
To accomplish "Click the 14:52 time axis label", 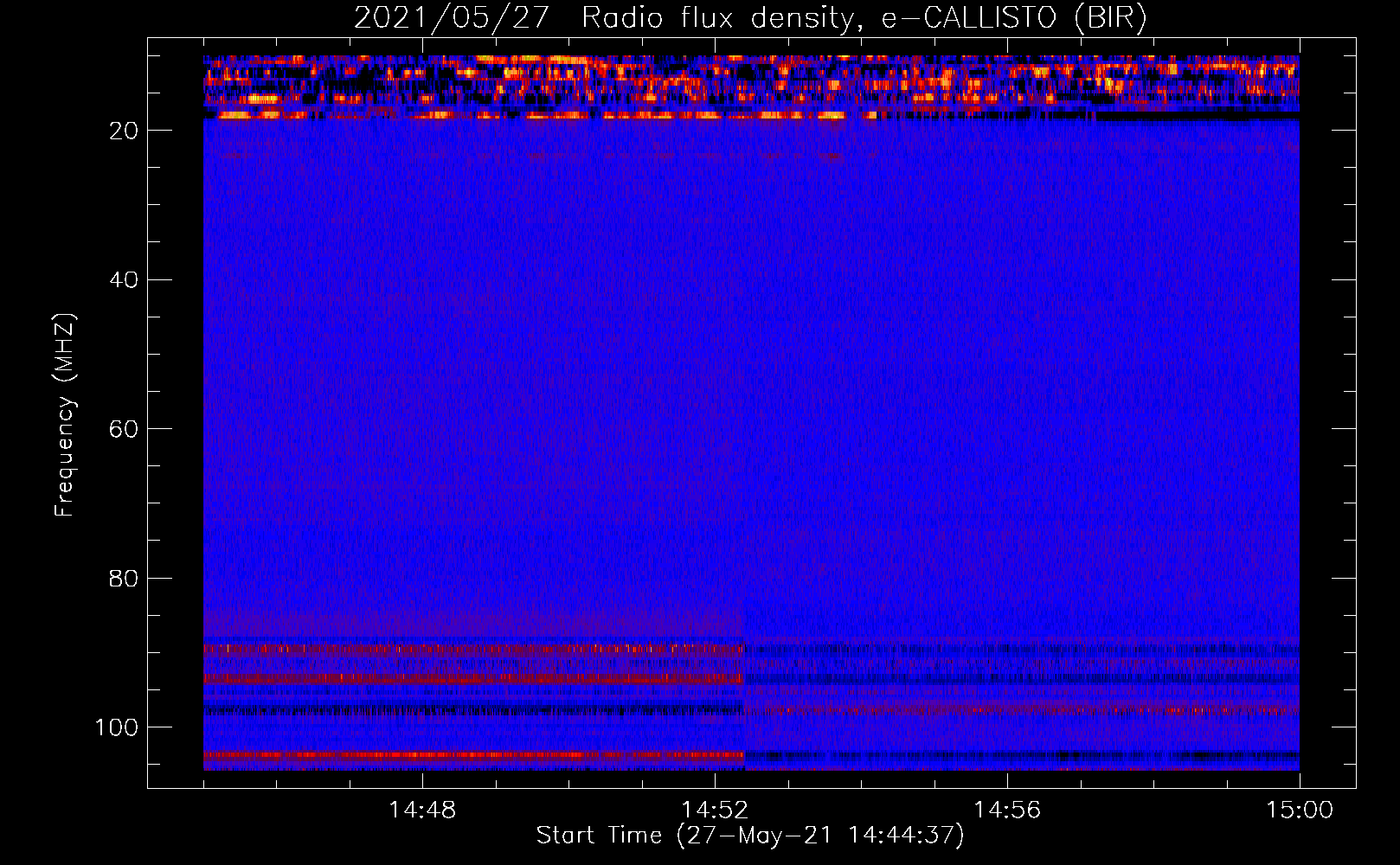I will click(715, 811).
